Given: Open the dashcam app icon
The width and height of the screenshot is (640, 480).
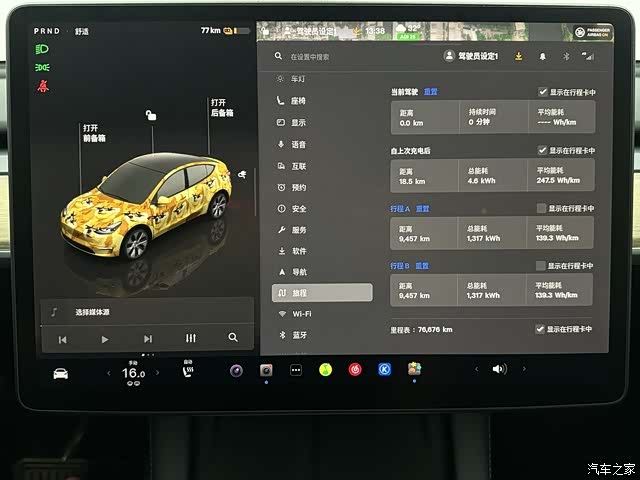Looking at the screenshot, I should [x=266, y=370].
